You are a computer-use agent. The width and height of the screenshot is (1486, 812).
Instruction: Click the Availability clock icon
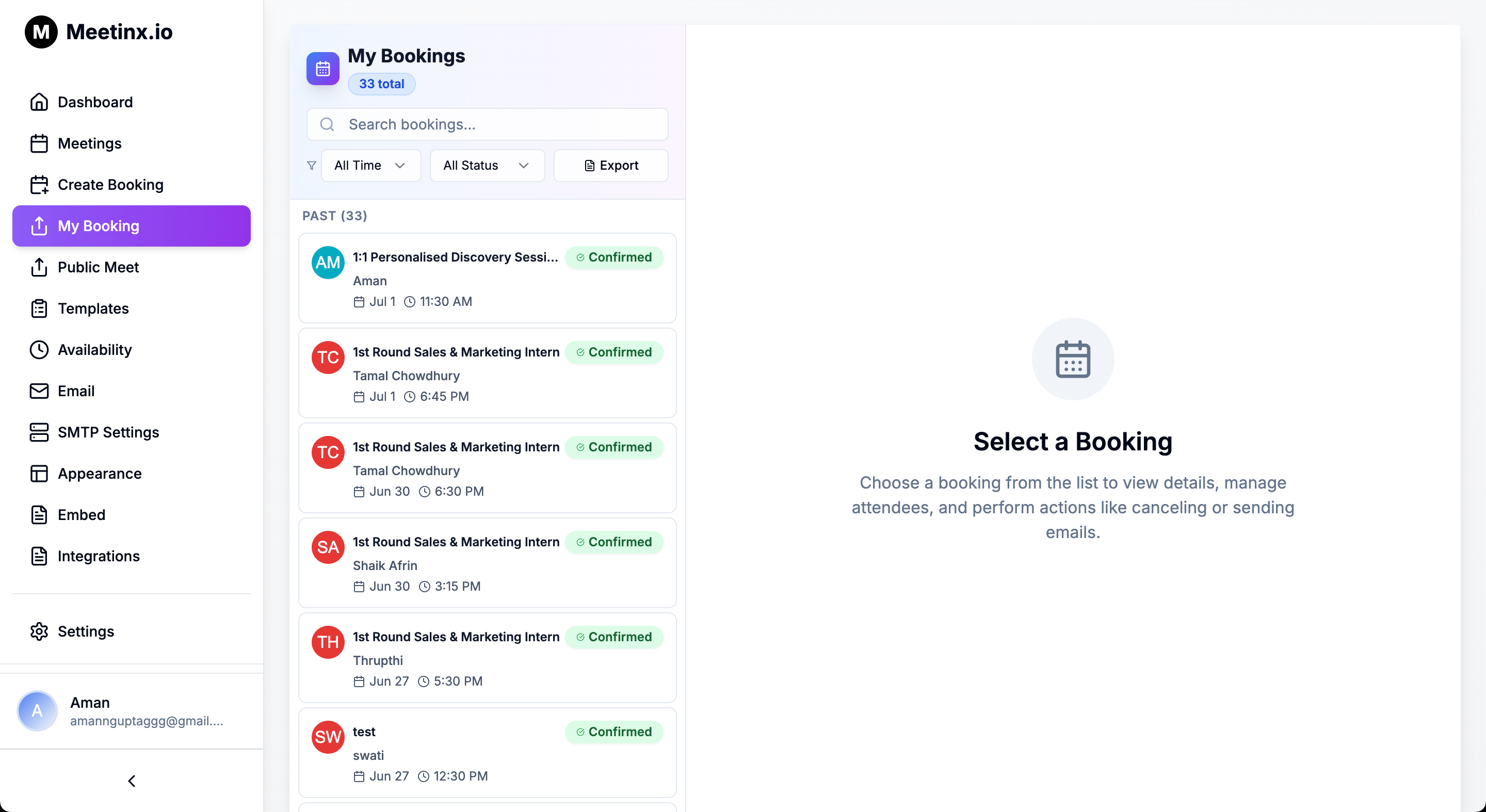39,349
